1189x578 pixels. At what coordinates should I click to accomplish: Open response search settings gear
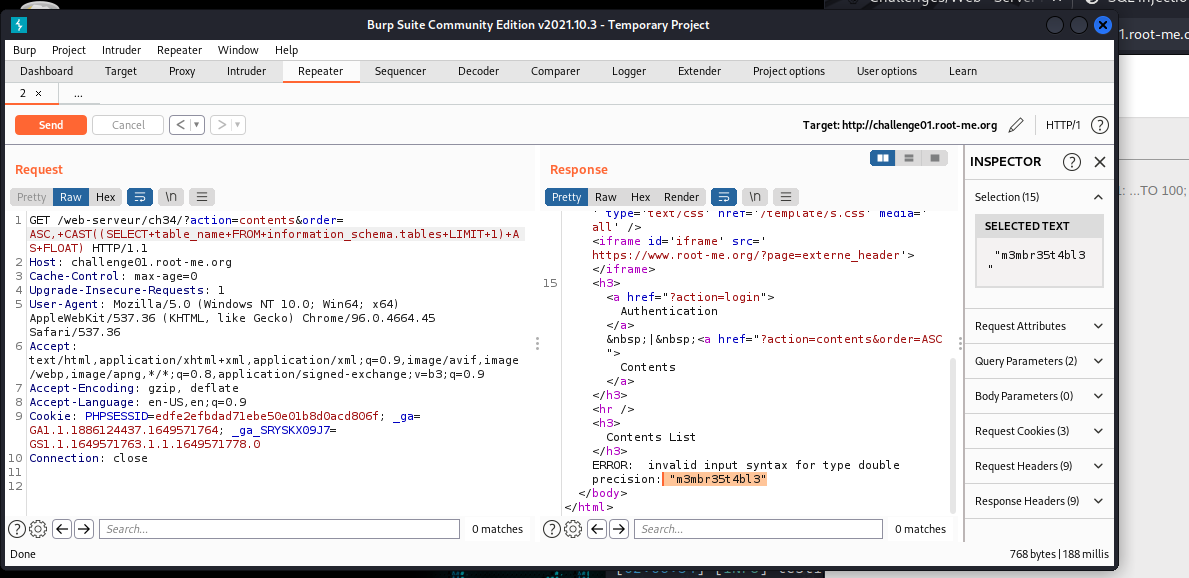point(574,529)
